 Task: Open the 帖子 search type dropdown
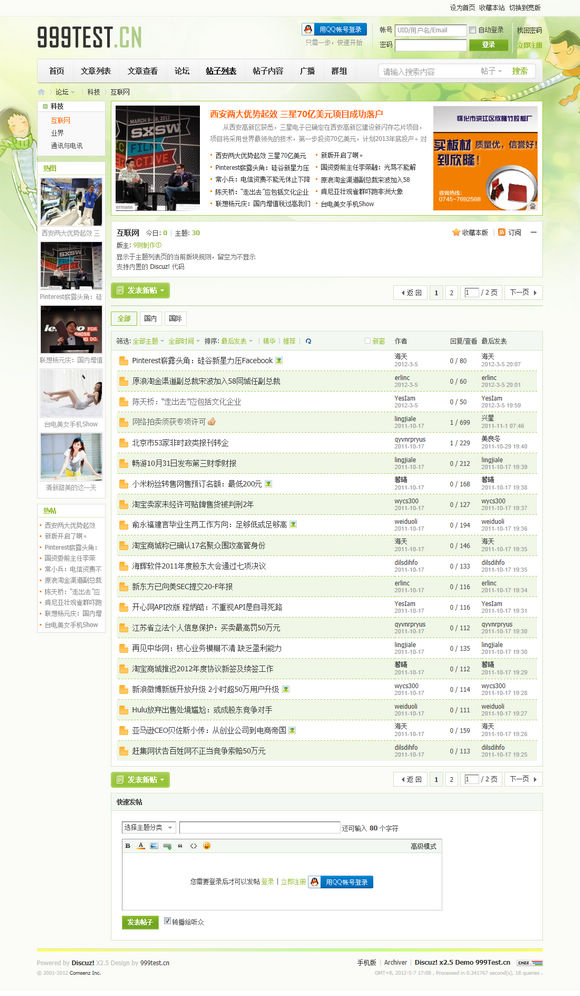click(x=491, y=71)
